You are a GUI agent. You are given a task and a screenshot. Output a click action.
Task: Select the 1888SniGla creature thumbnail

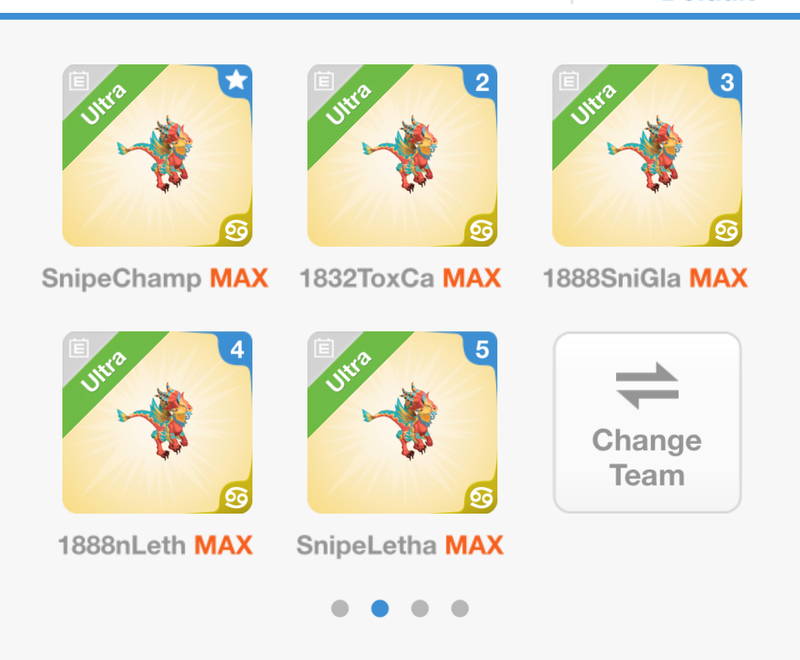647,156
